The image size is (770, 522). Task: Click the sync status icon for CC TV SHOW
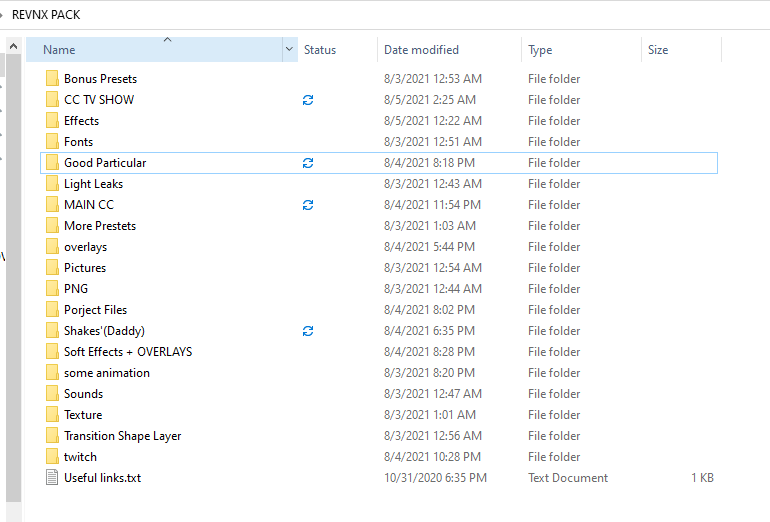click(308, 100)
